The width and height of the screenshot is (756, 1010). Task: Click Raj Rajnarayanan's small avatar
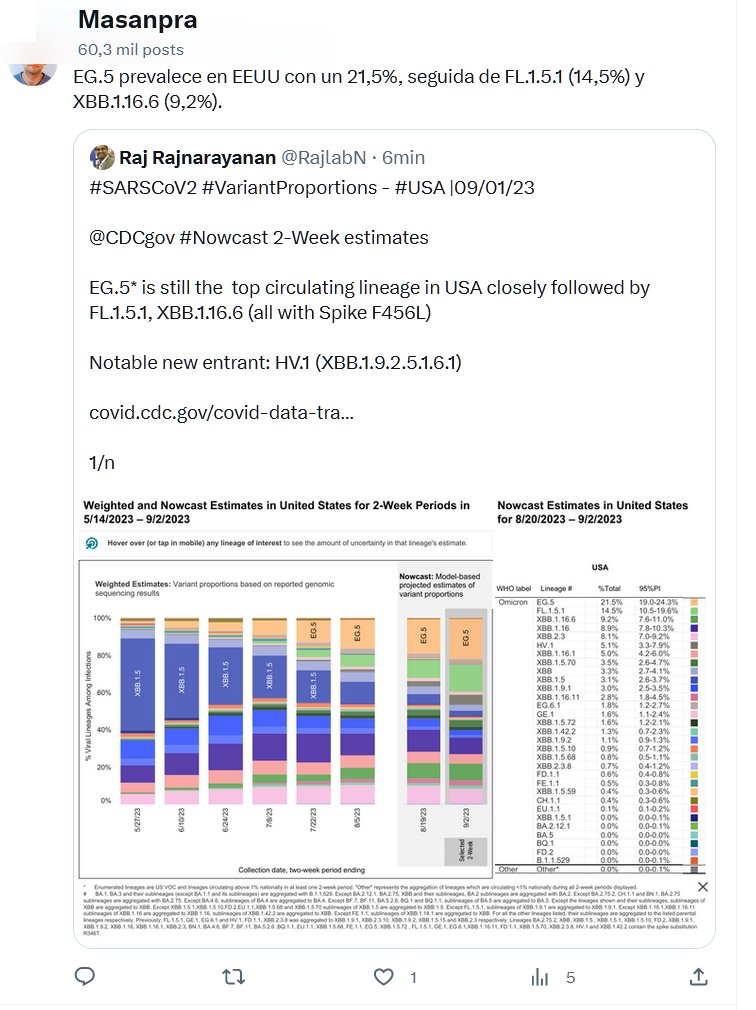tap(102, 157)
